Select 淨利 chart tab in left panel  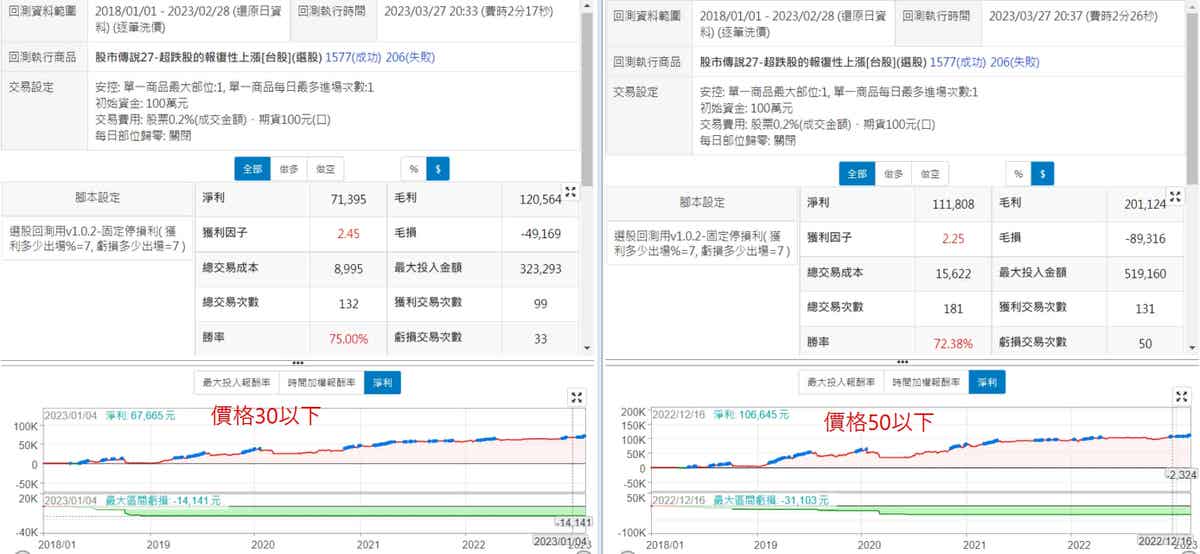[x=382, y=382]
